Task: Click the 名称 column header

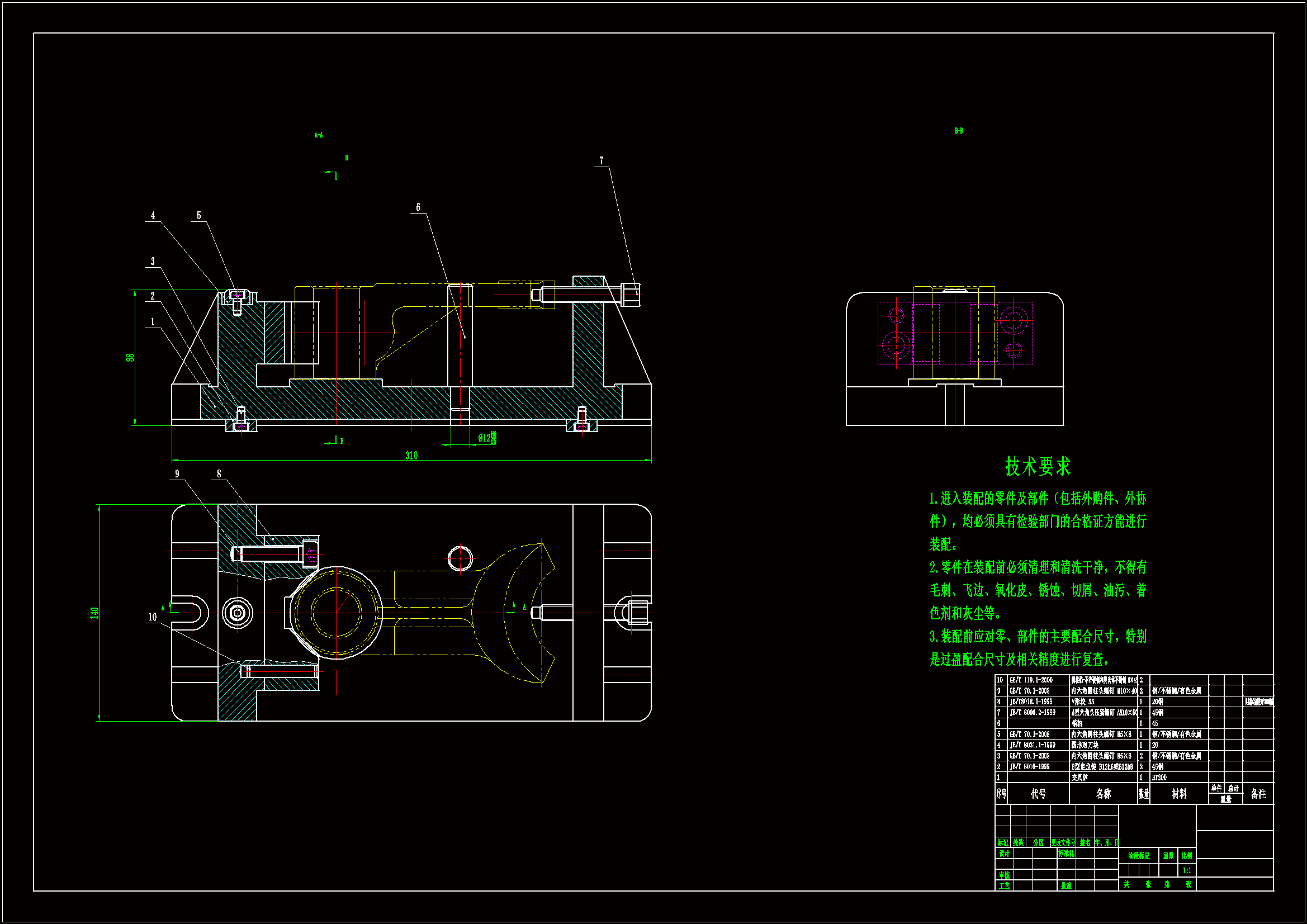Action: point(1103,794)
